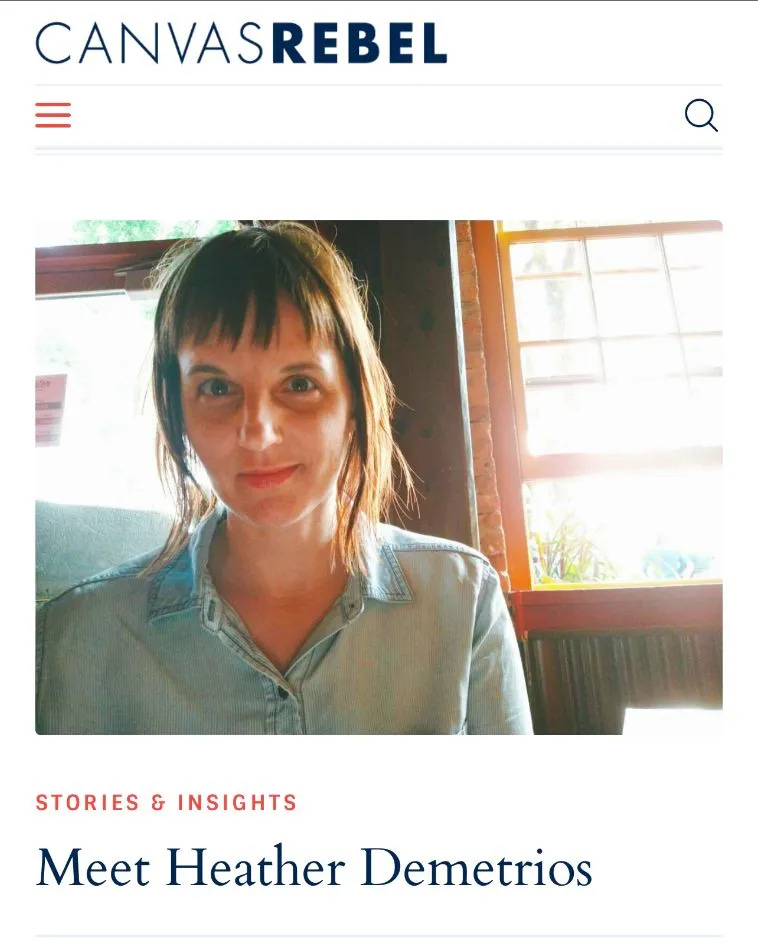Click the thin CANVAS part of logo
The height and width of the screenshot is (949, 758).
tap(151, 43)
